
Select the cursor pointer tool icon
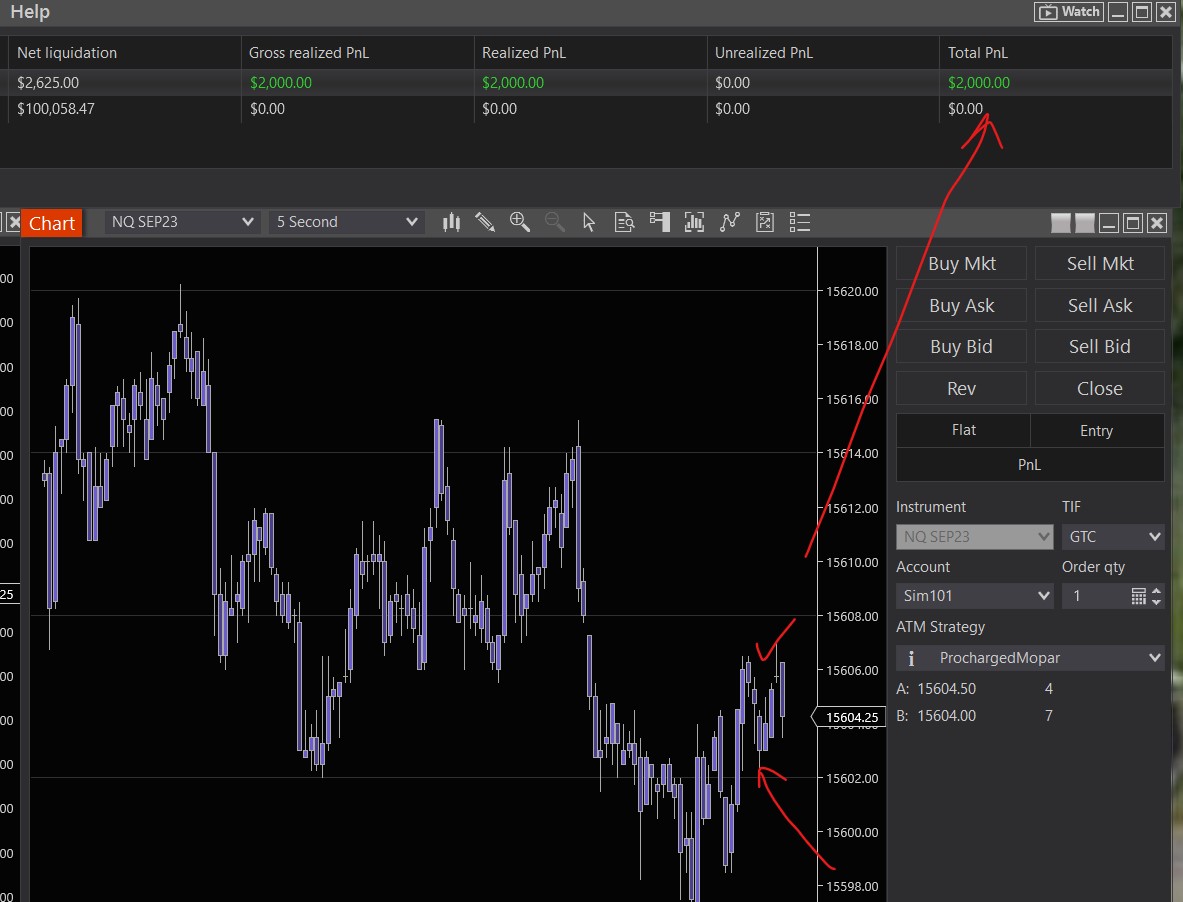[589, 222]
